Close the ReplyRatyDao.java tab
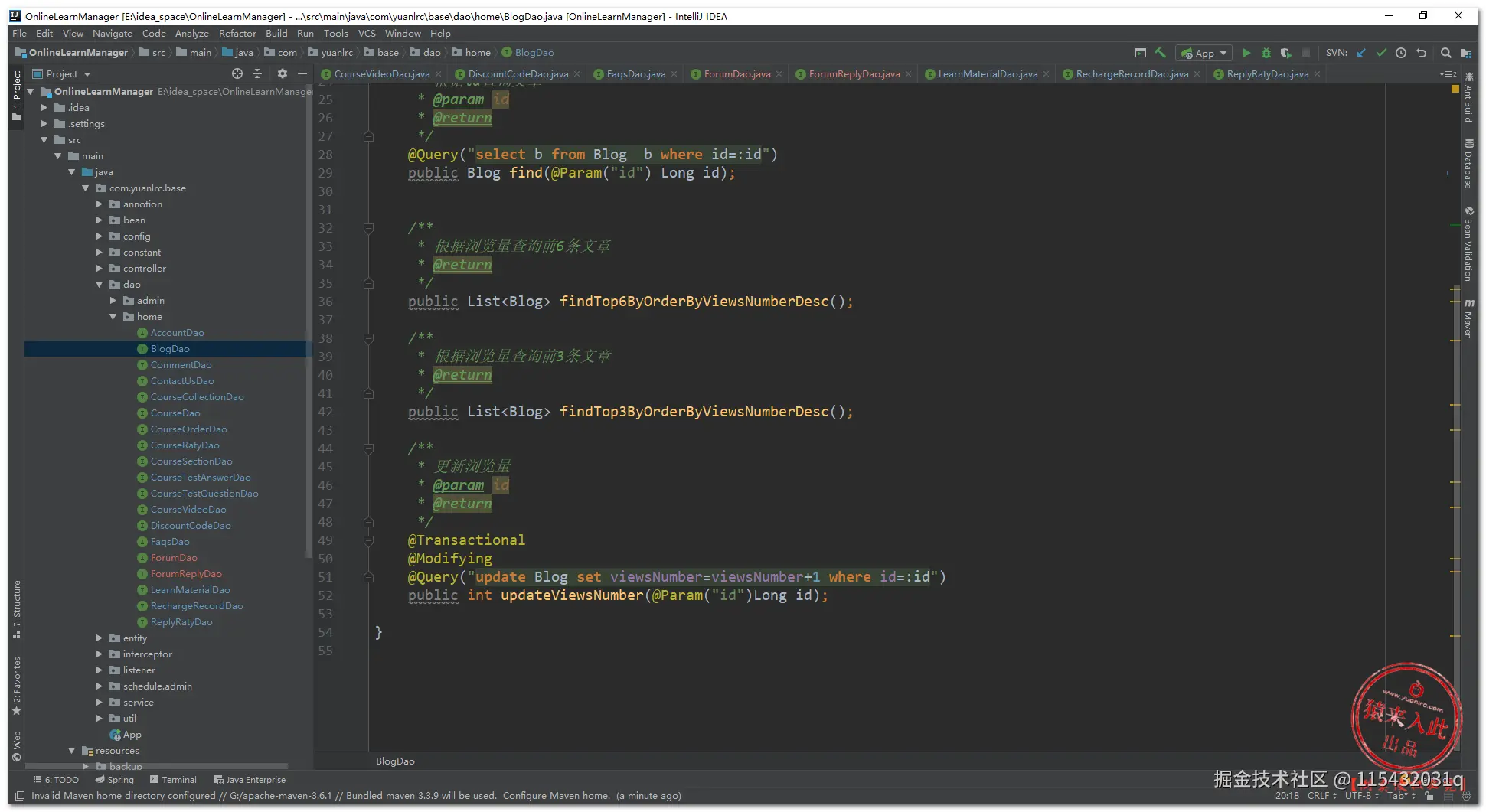1486x812 pixels. (1317, 74)
